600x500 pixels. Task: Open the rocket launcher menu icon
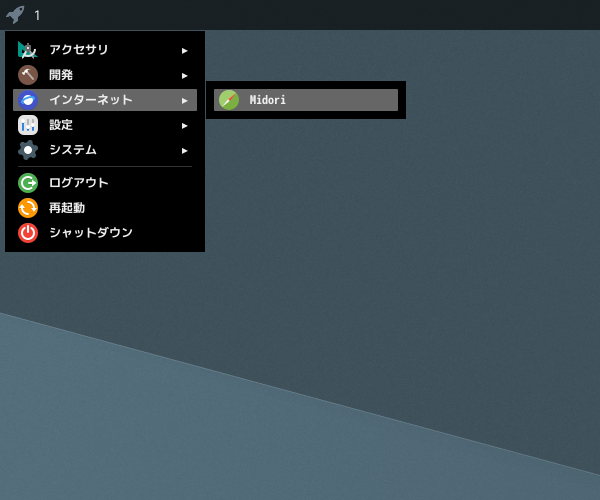pos(15,15)
